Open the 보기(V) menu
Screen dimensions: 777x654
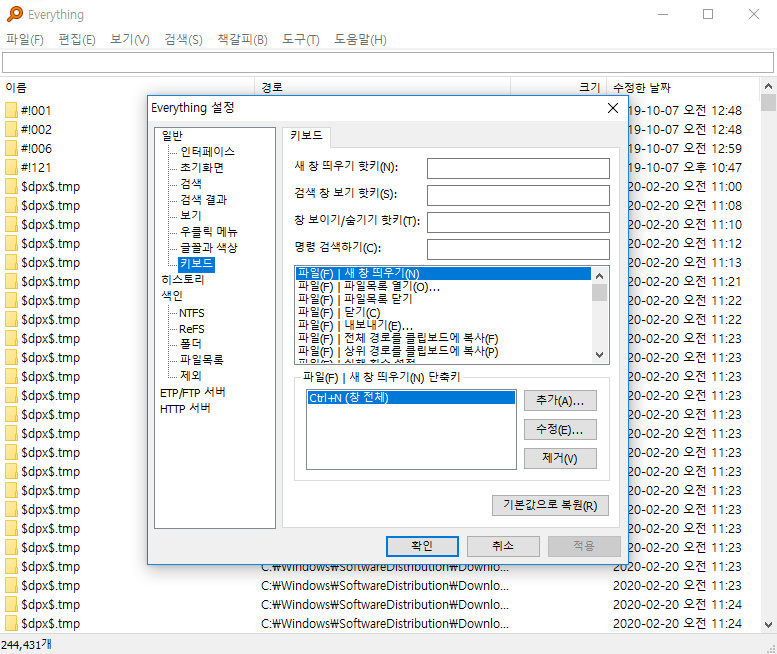point(130,40)
